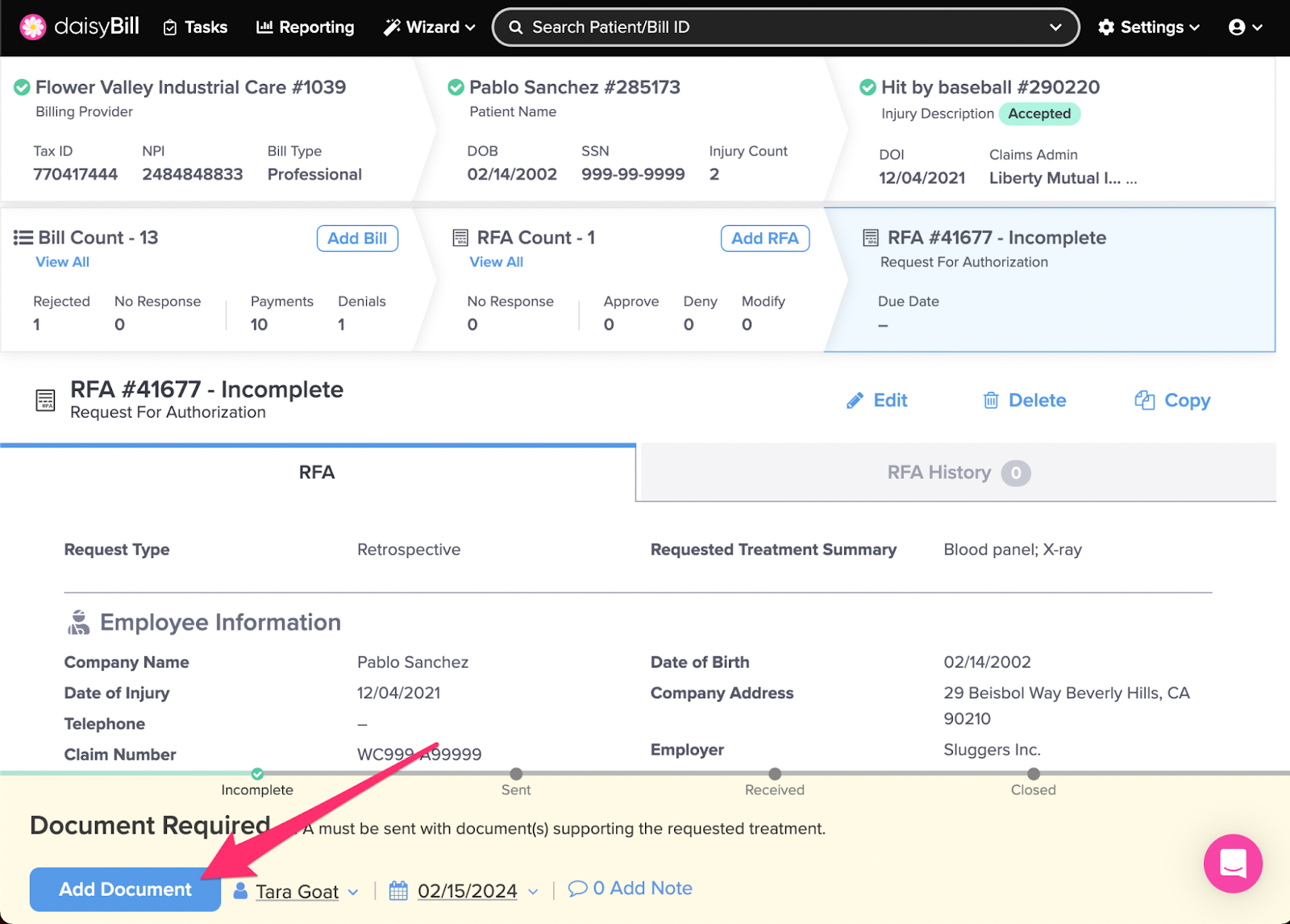Delete the RFA

coord(1025,401)
